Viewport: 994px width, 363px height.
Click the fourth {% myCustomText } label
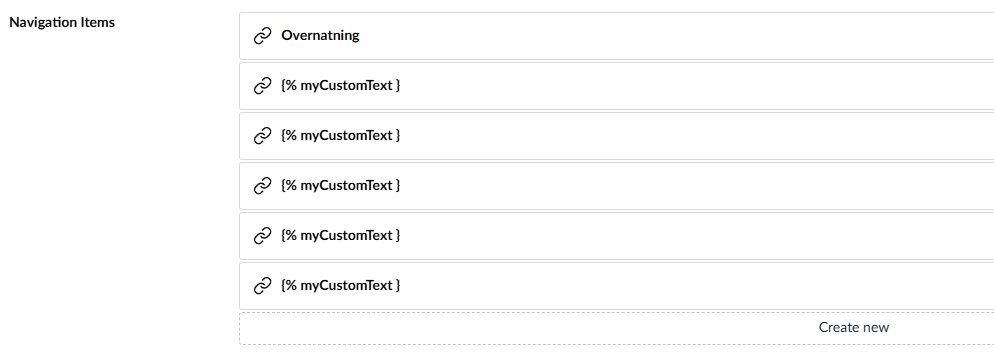pyautogui.click(x=340, y=236)
